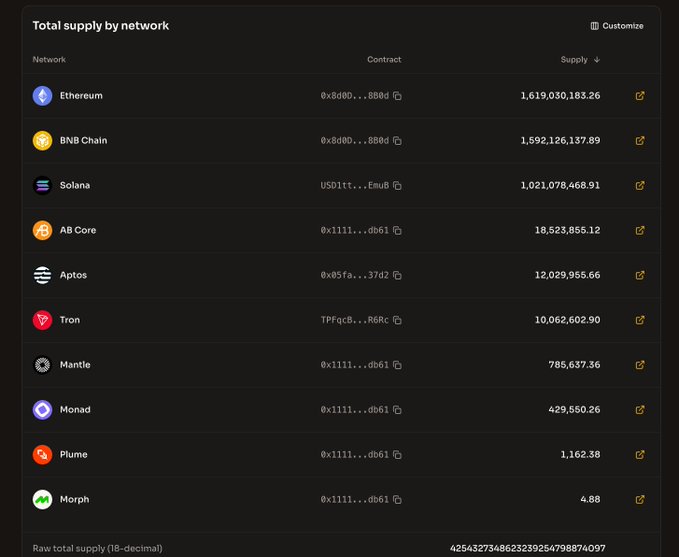Copy the Plume contract address
Image resolution: width=679 pixels, height=557 pixels.
click(397, 455)
